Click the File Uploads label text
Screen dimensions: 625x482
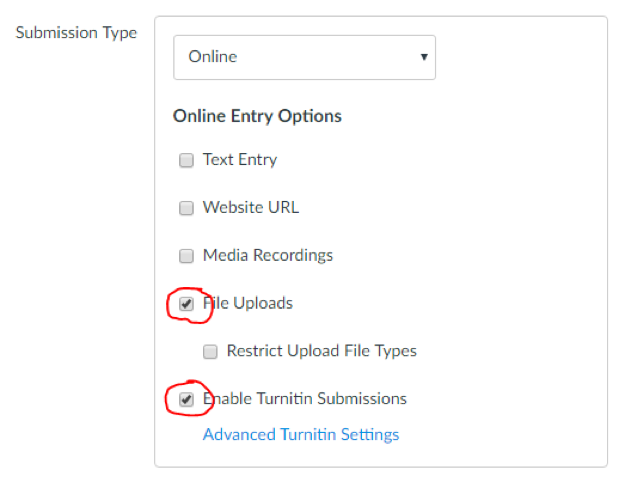(248, 303)
